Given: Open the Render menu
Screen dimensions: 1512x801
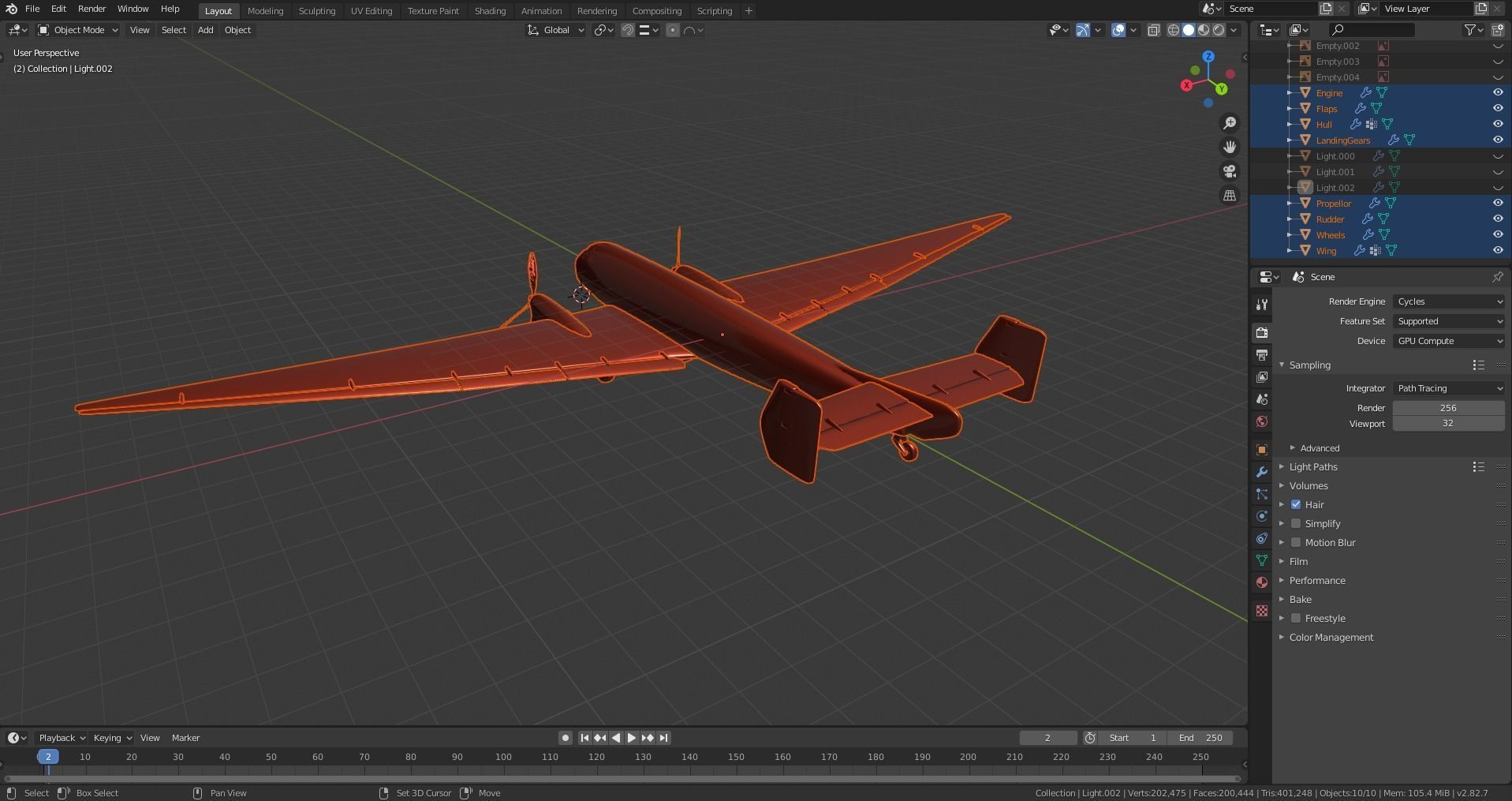Looking at the screenshot, I should point(91,9).
